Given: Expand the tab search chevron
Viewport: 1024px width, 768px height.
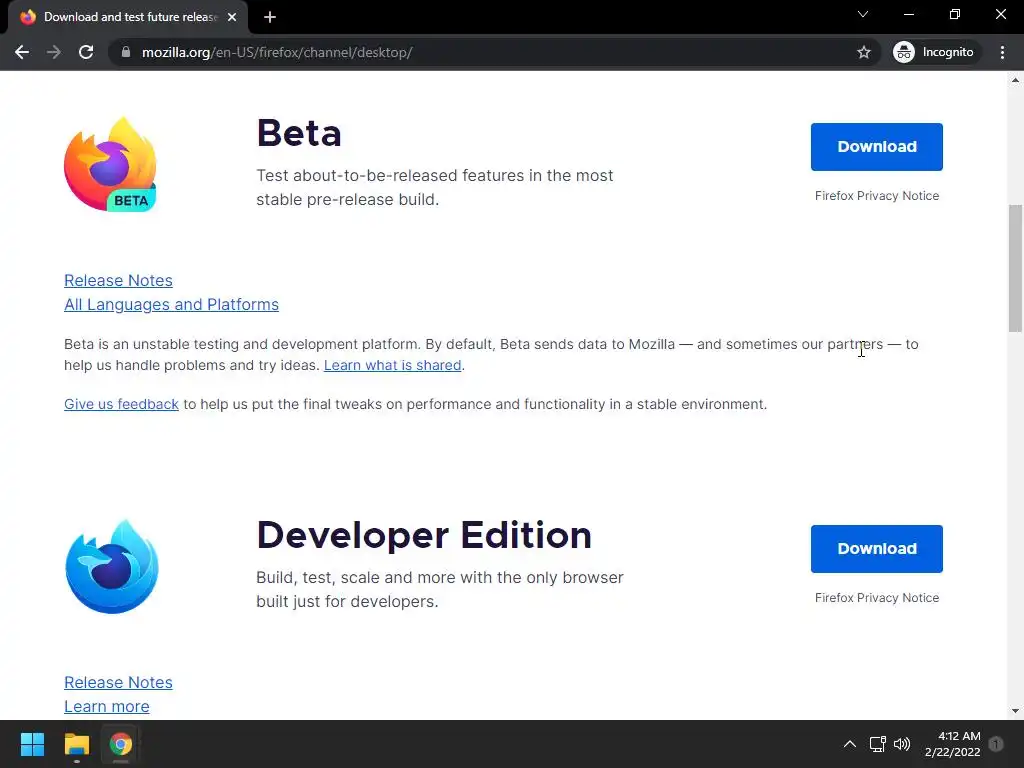Looking at the screenshot, I should pos(863,14).
